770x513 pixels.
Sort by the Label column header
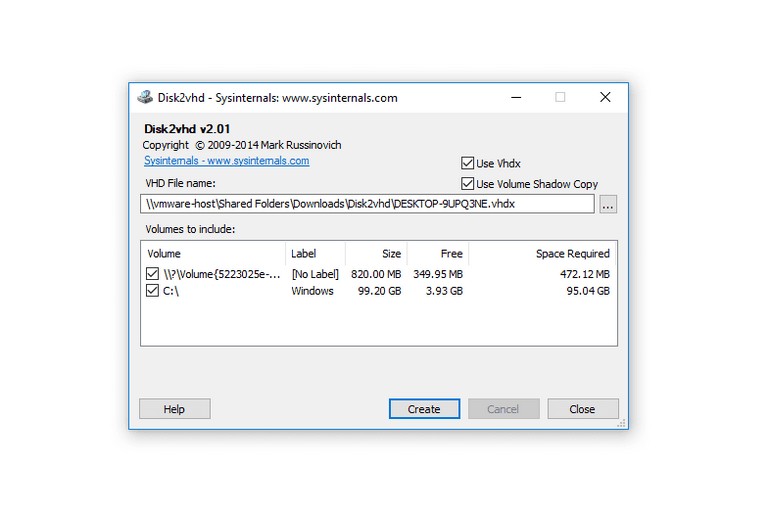315,254
